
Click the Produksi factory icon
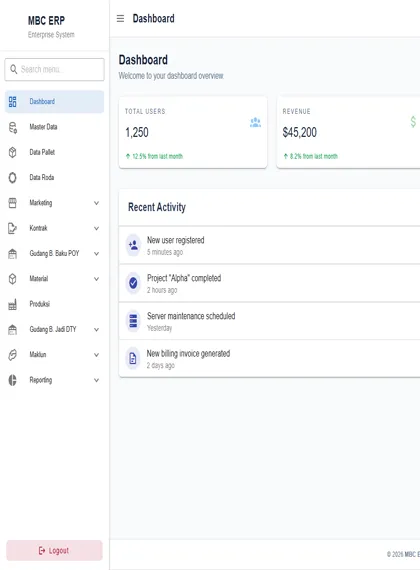(x=12, y=304)
